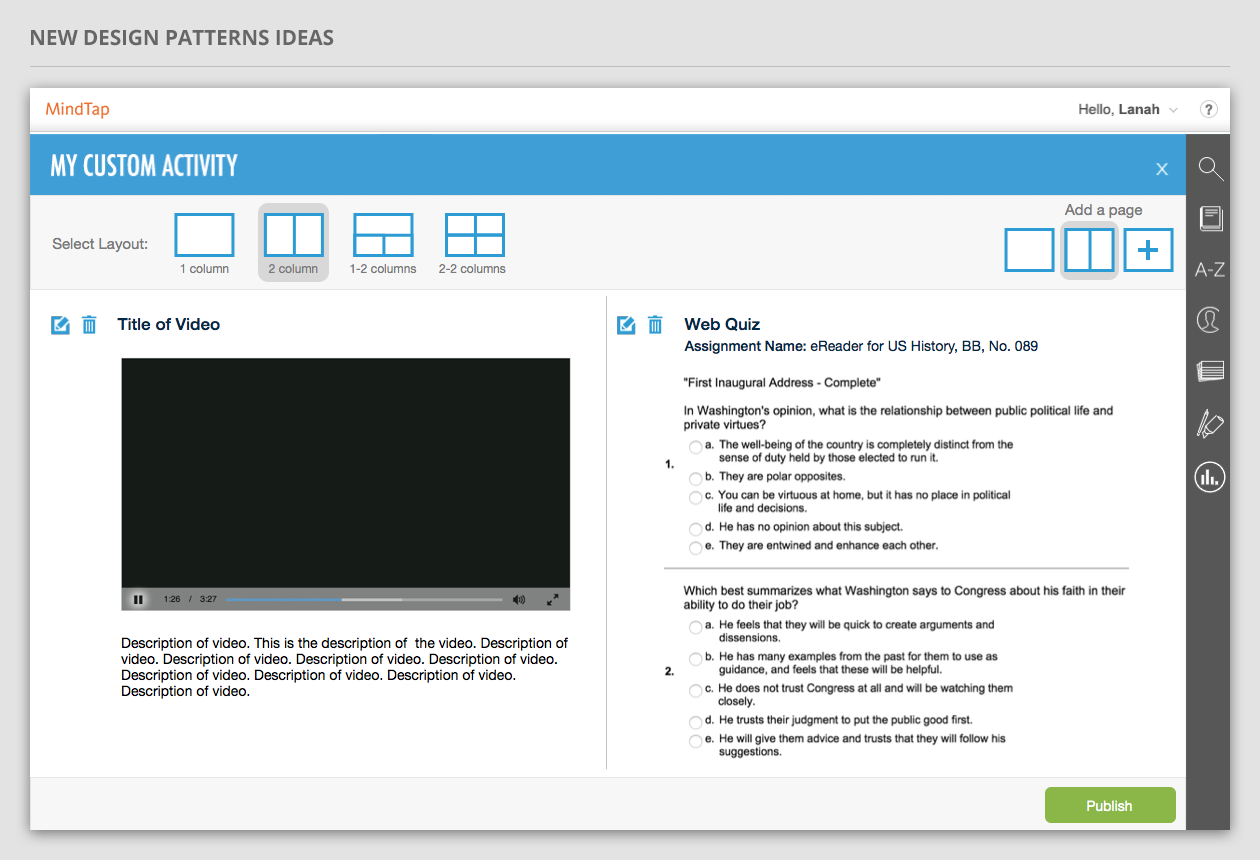The width and height of the screenshot is (1260, 860).
Task: Click the analytics bar chart sidebar icon
Action: point(1210,477)
